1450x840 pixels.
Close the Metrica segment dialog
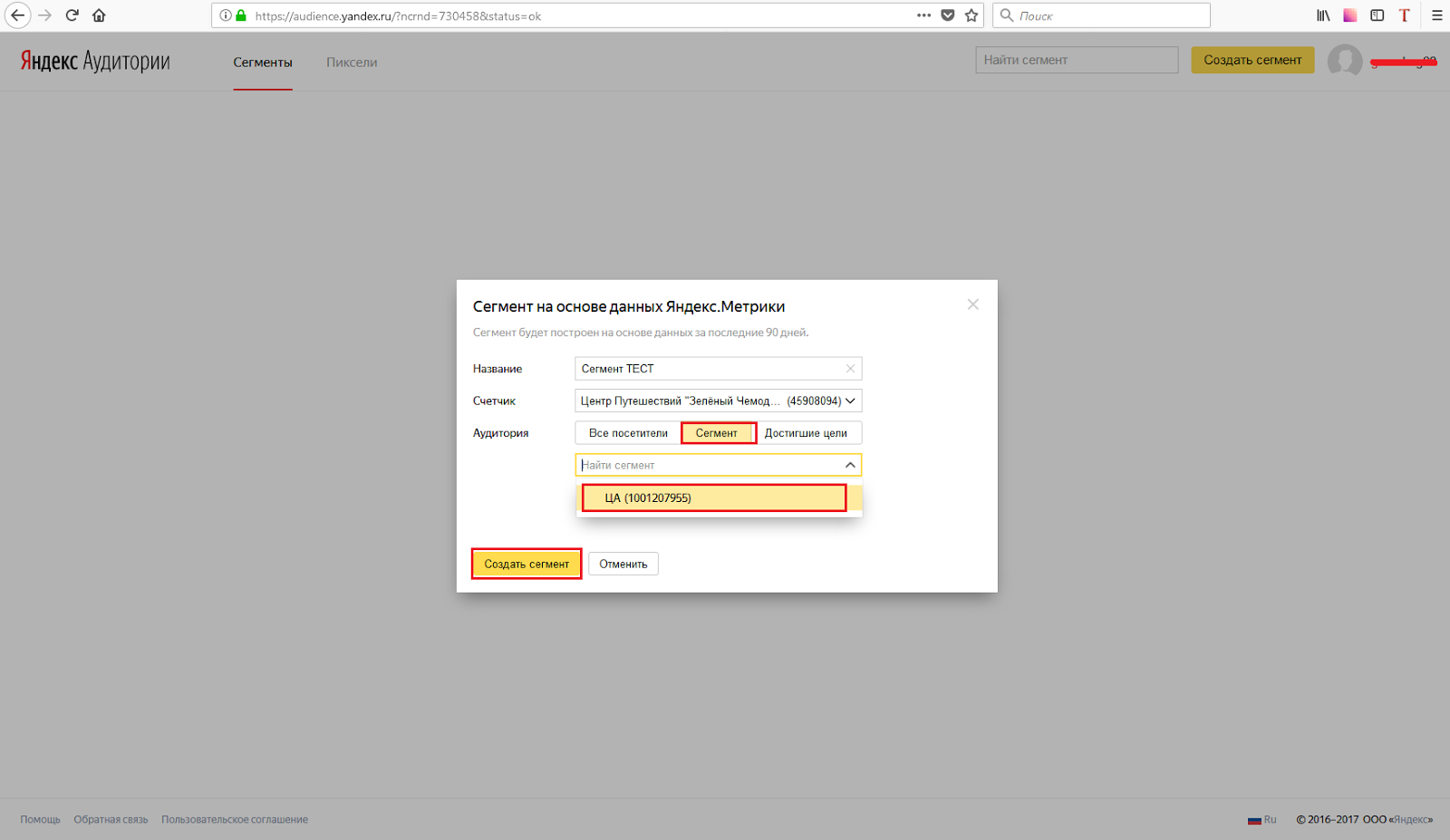click(972, 304)
